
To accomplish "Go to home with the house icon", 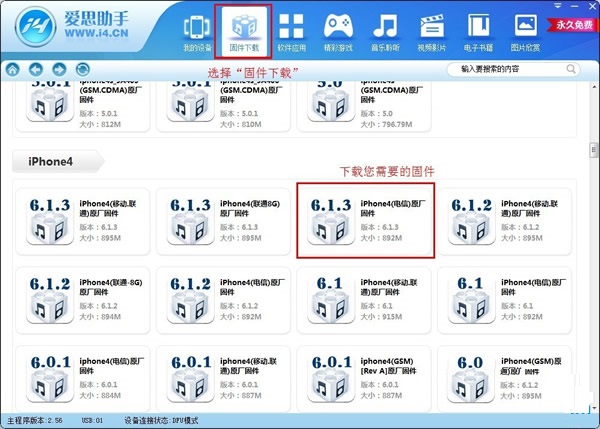I will coord(13,70).
